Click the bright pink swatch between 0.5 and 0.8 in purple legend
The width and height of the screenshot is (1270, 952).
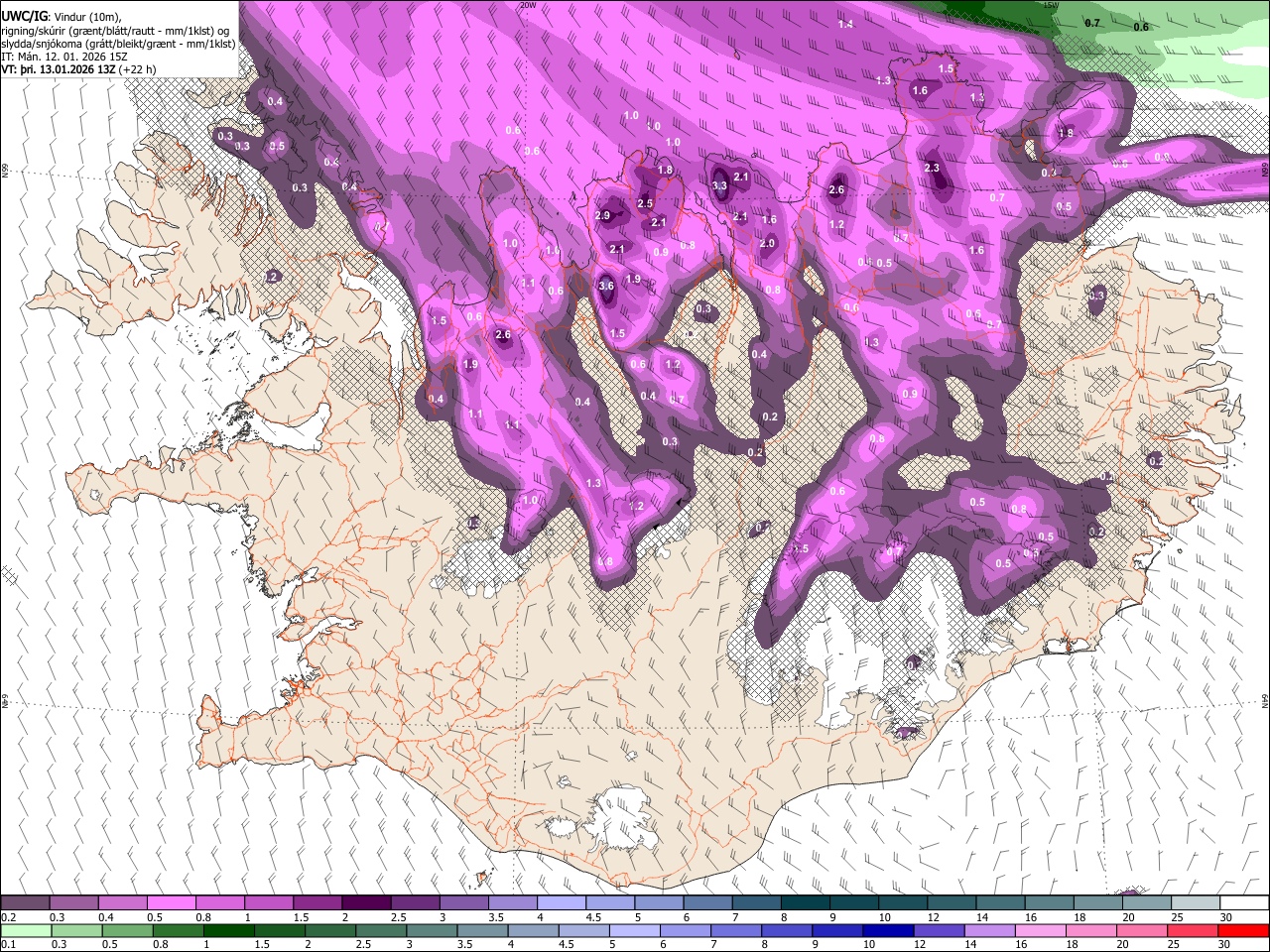click(x=171, y=903)
